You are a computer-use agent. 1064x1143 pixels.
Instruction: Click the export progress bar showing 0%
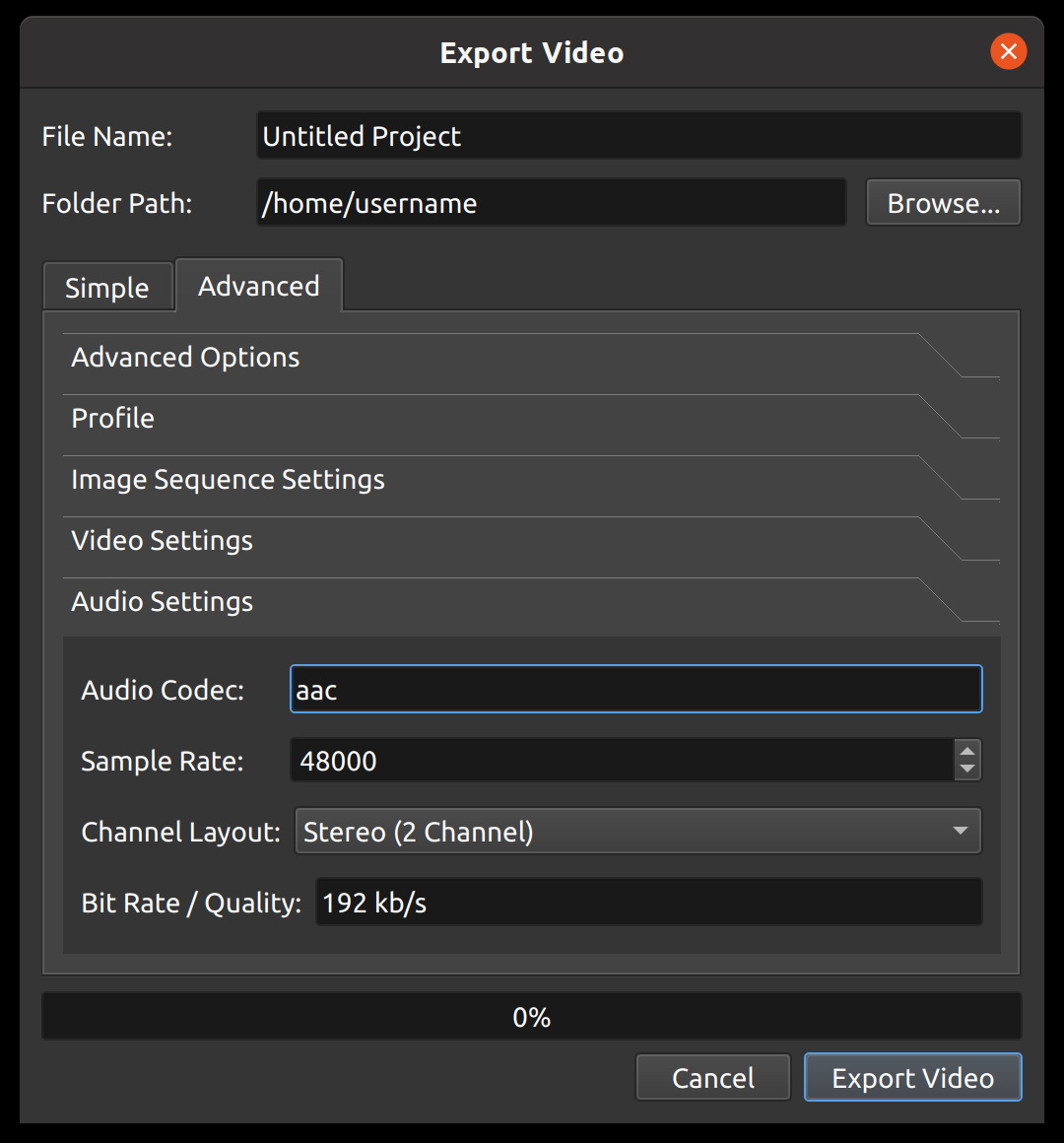(x=532, y=1016)
